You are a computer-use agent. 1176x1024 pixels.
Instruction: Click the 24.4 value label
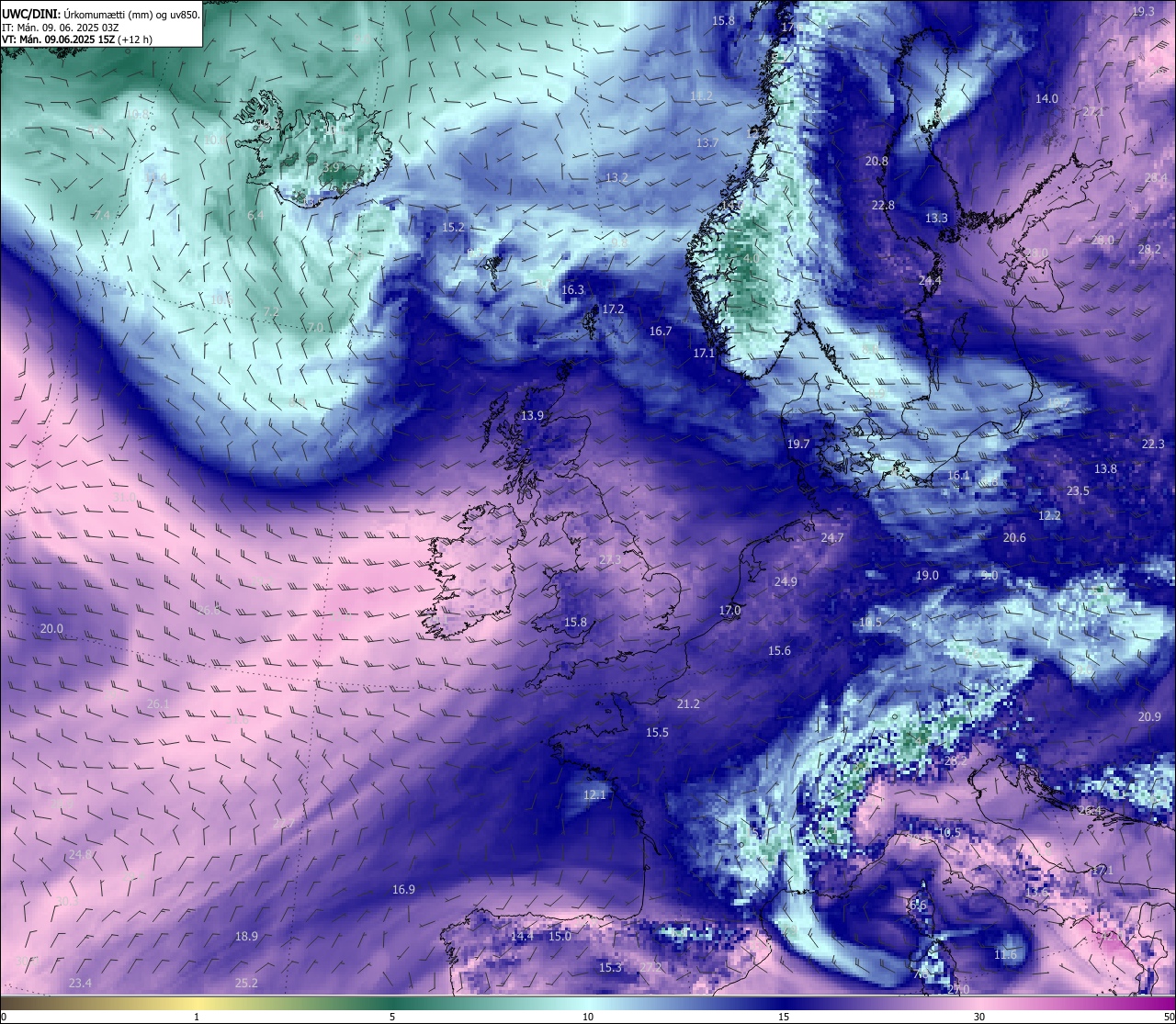pos(930,281)
